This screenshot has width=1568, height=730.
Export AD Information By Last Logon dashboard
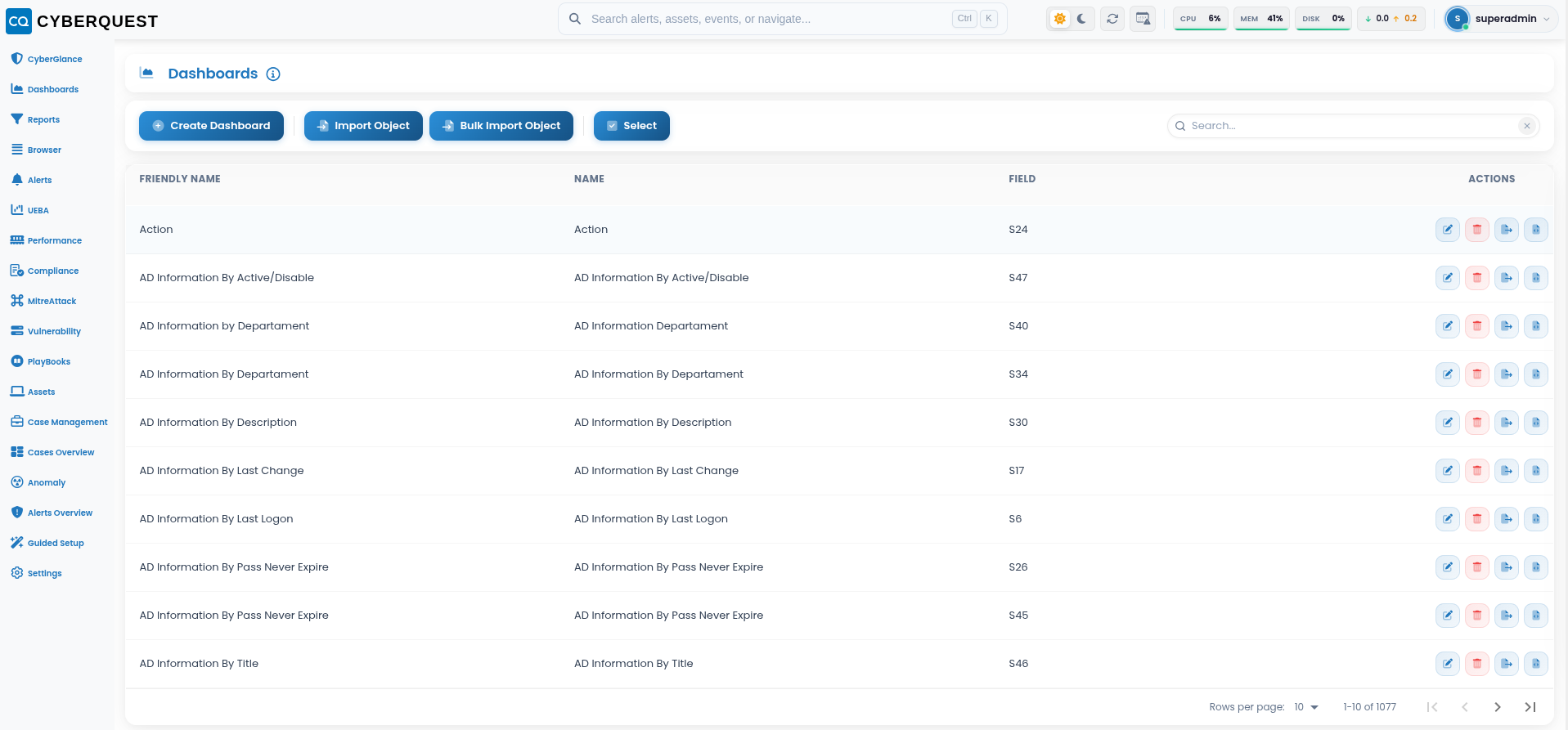tap(1507, 519)
